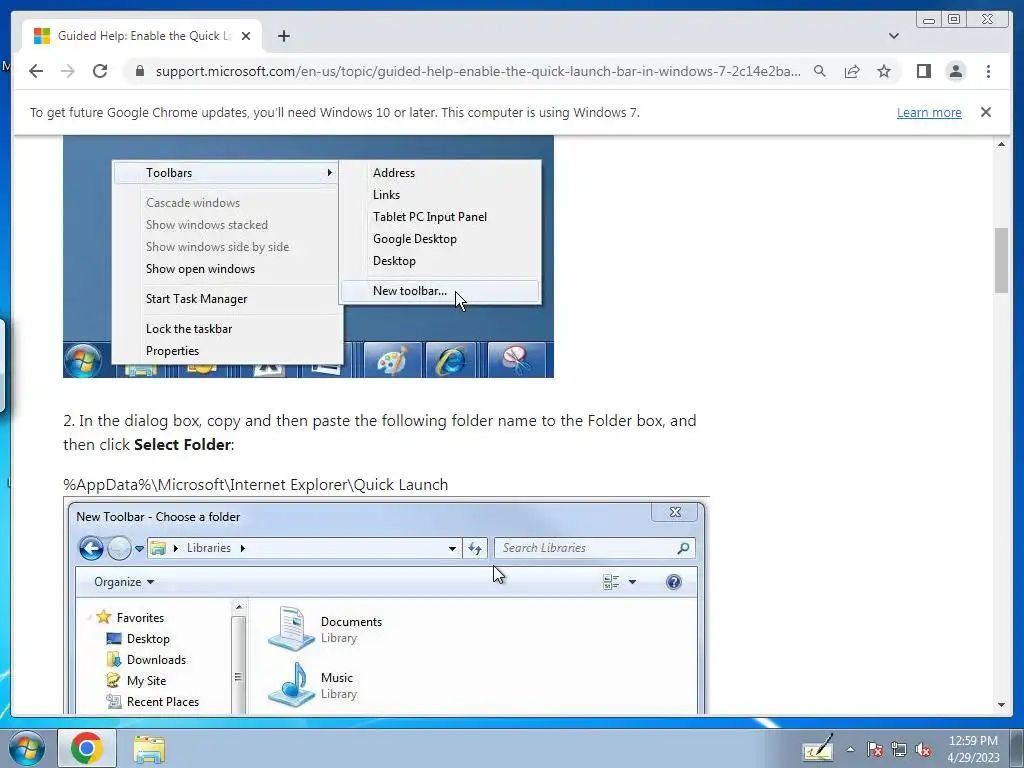Image resolution: width=1024 pixels, height=768 pixels.
Task: Open the Chrome profile avatar
Action: [955, 71]
